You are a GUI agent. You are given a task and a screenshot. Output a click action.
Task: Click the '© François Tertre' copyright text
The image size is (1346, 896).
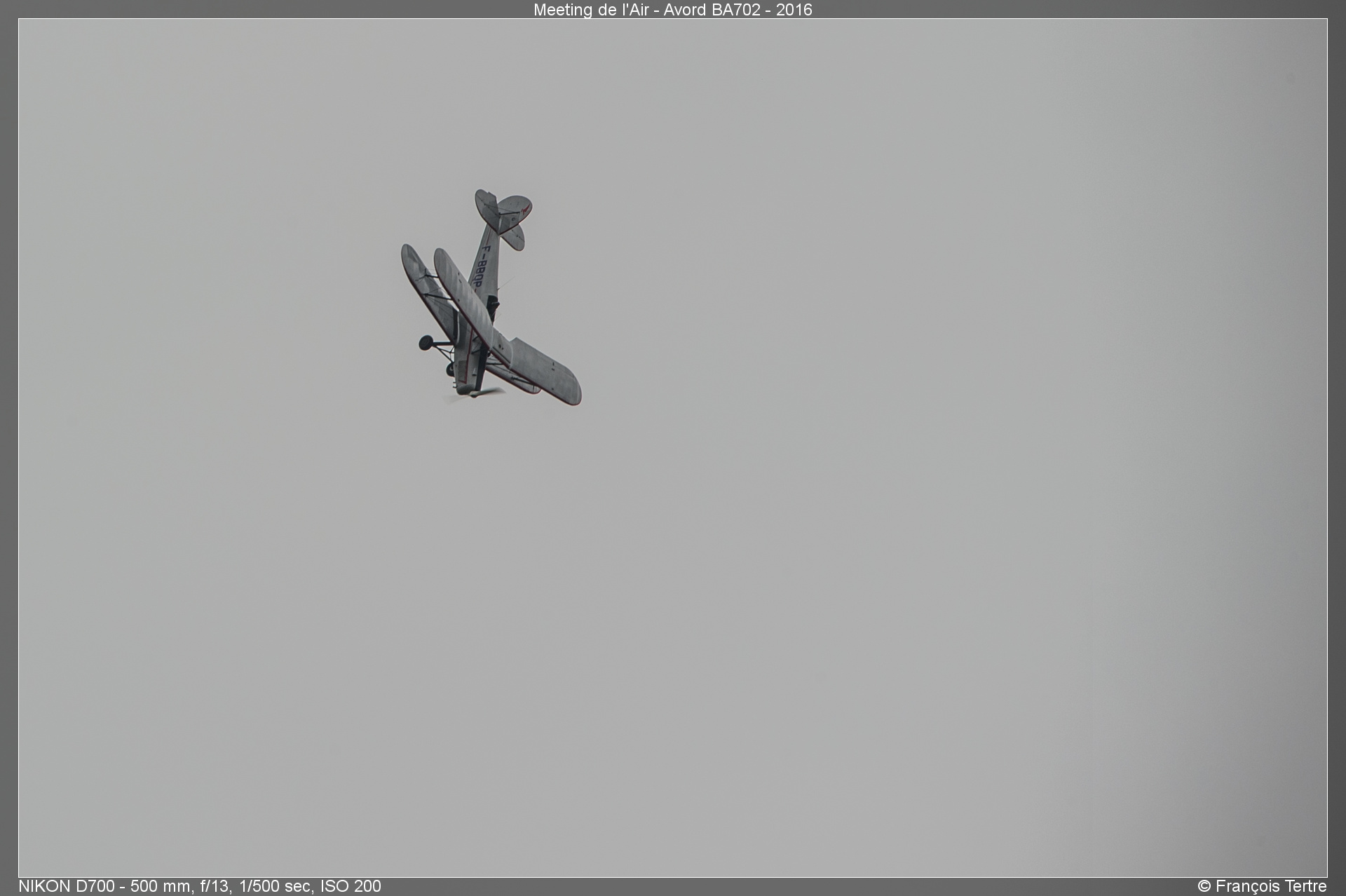[x=1262, y=886]
